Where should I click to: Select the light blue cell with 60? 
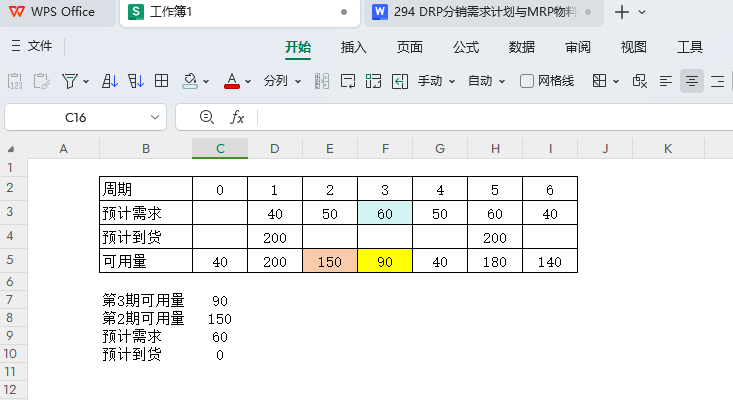[x=385, y=213]
